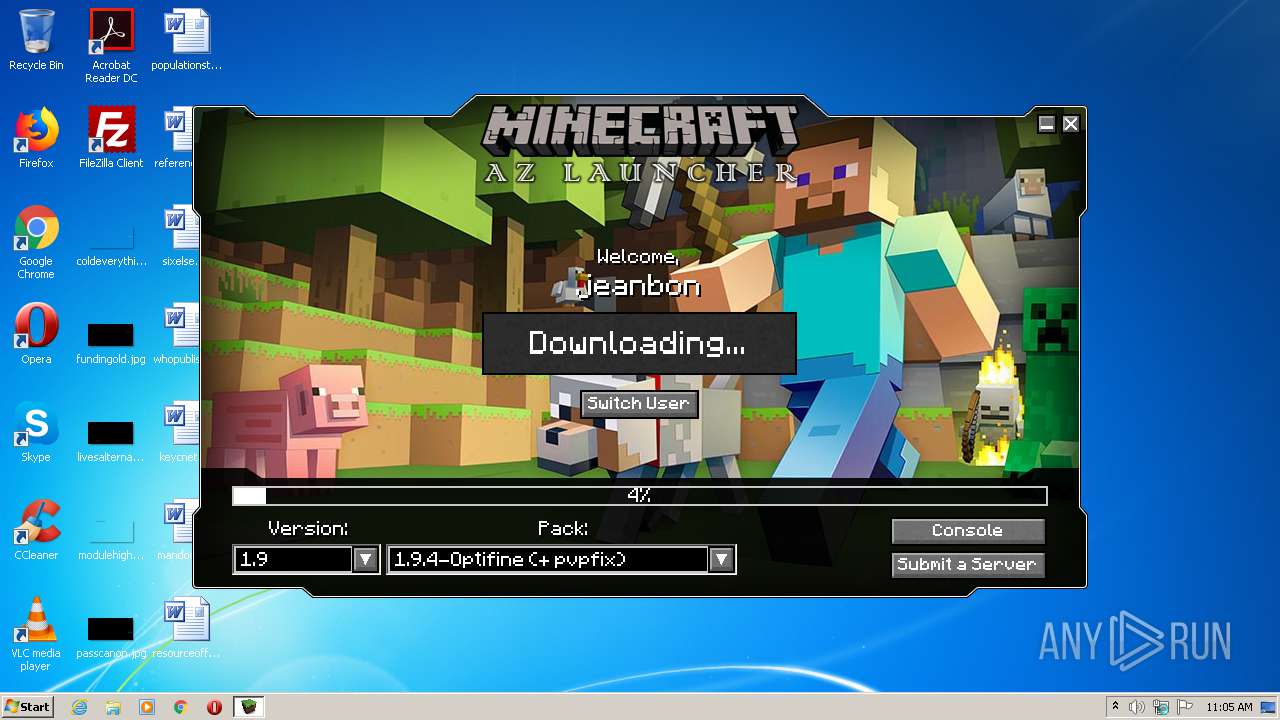Click Opera icon in taskbar
Viewport: 1280px width, 720px height.
214,707
